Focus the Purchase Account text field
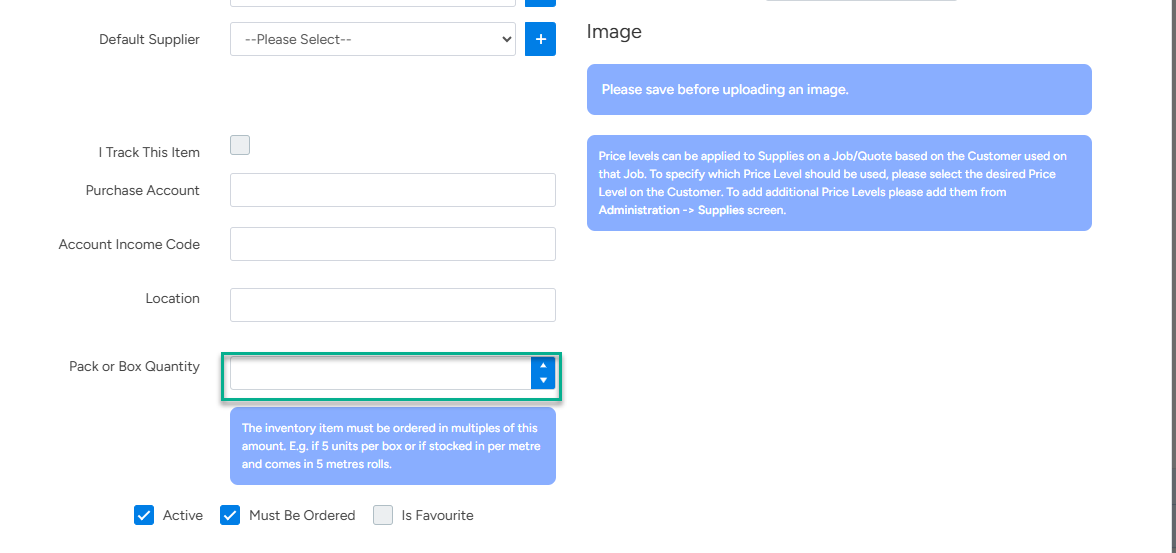Image resolution: width=1176 pixels, height=553 pixels. (x=392, y=190)
